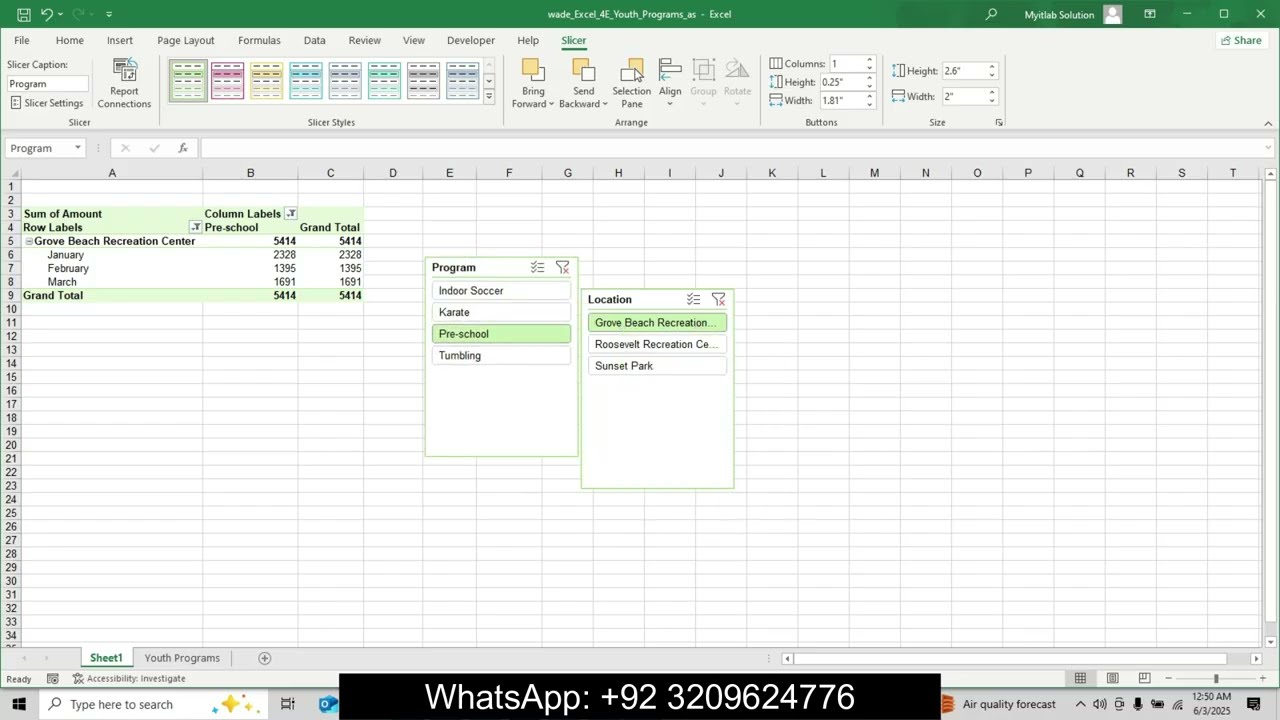The height and width of the screenshot is (720, 1280).
Task: Open Report Connections dialog
Action: pos(124,84)
